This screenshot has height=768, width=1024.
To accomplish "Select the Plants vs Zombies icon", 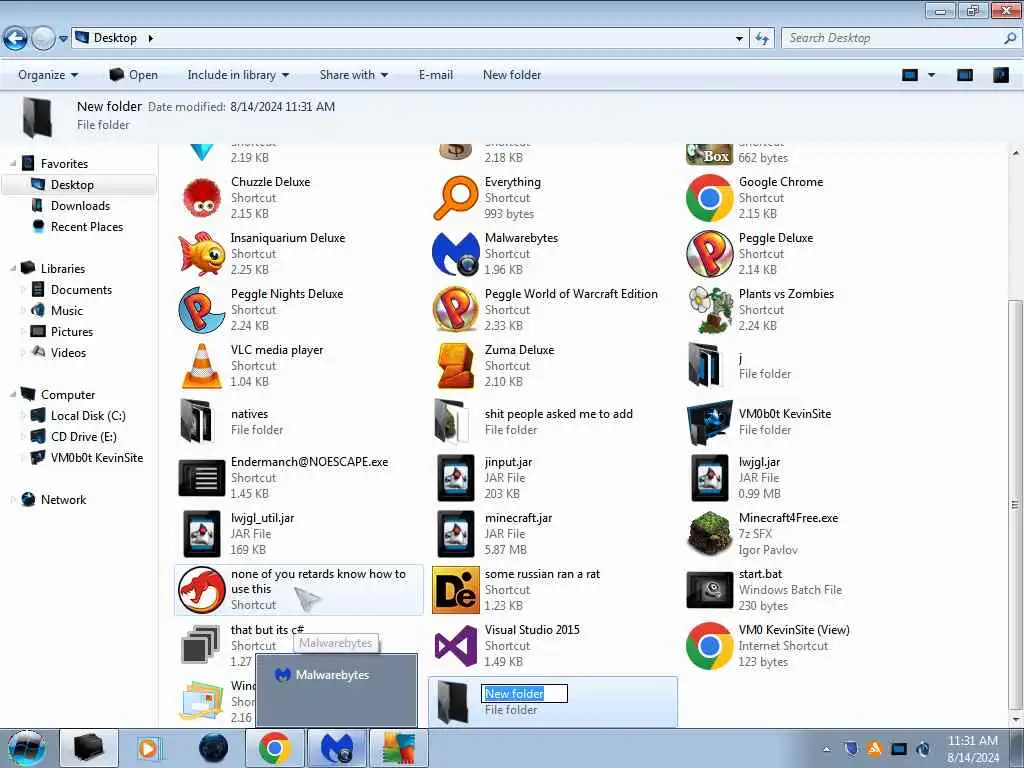I will click(x=710, y=310).
